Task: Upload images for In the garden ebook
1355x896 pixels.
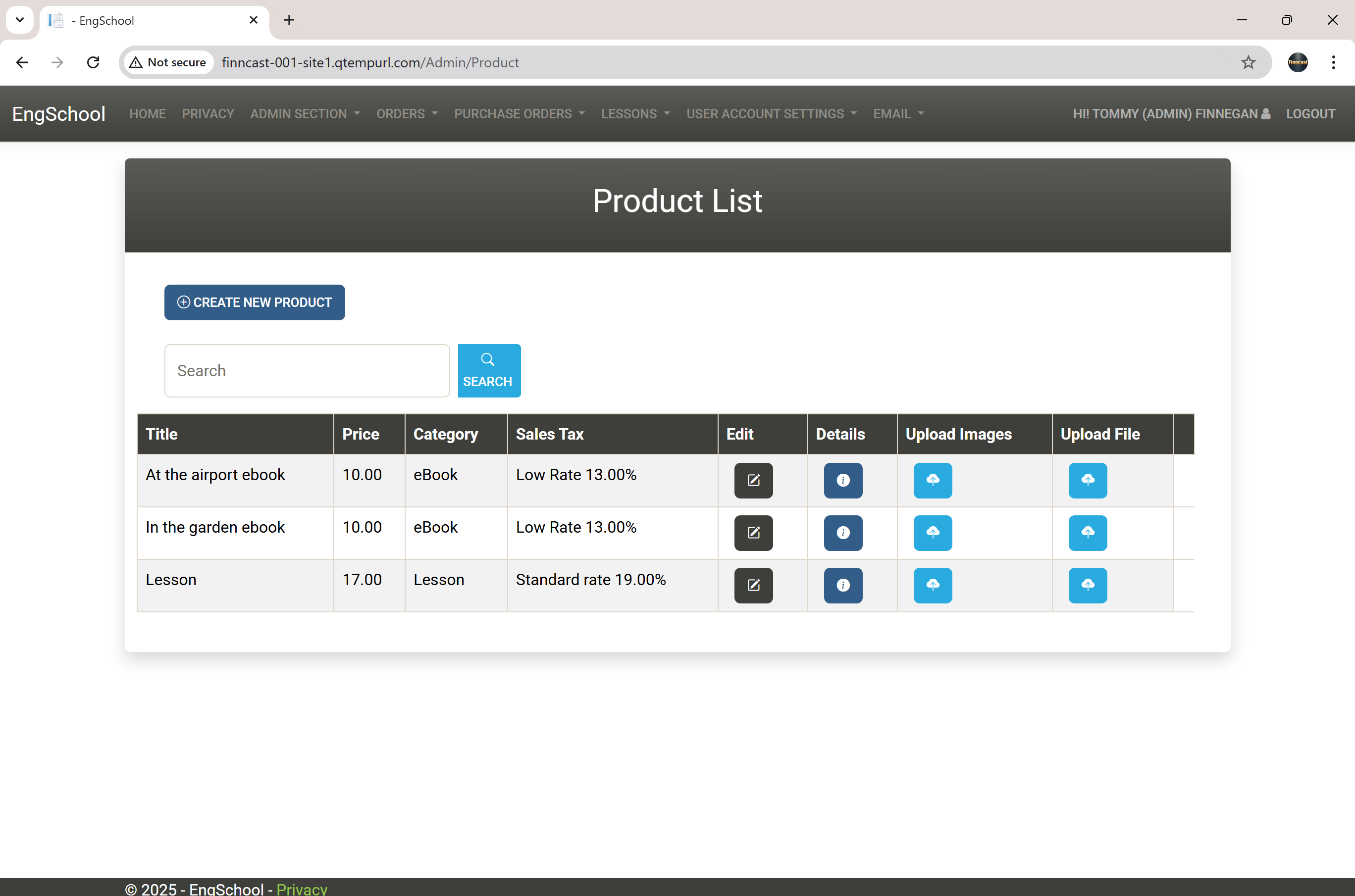Action: (932, 533)
